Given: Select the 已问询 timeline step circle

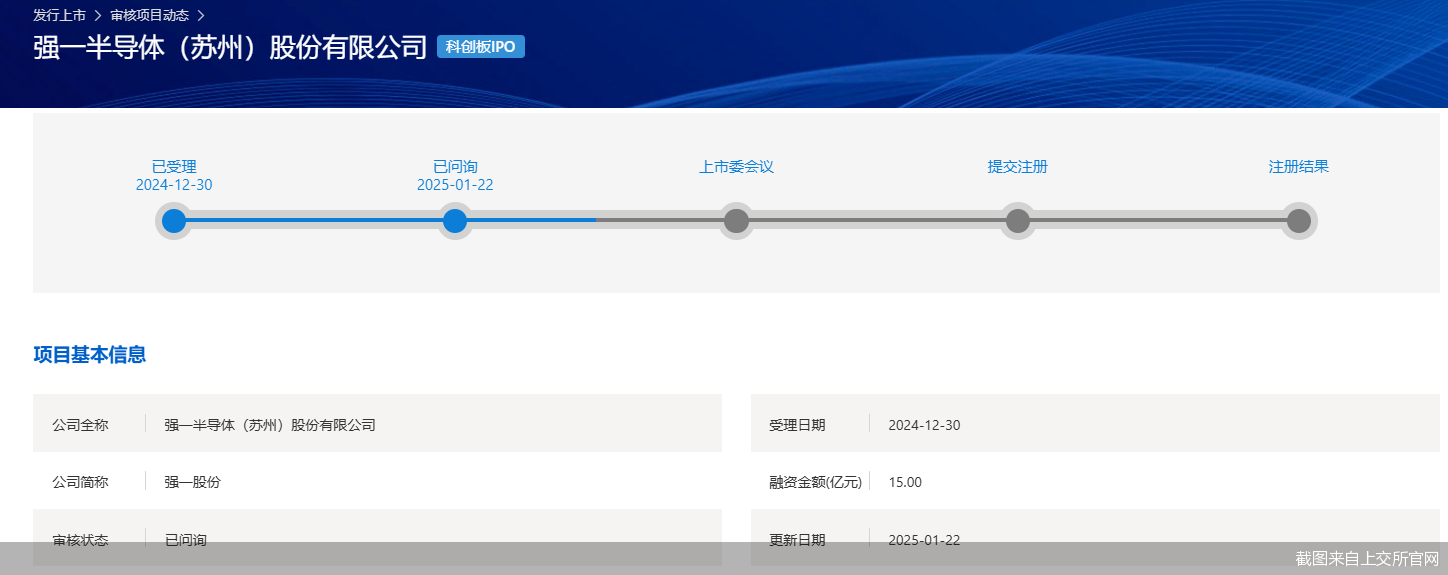Looking at the screenshot, I should click(x=455, y=220).
